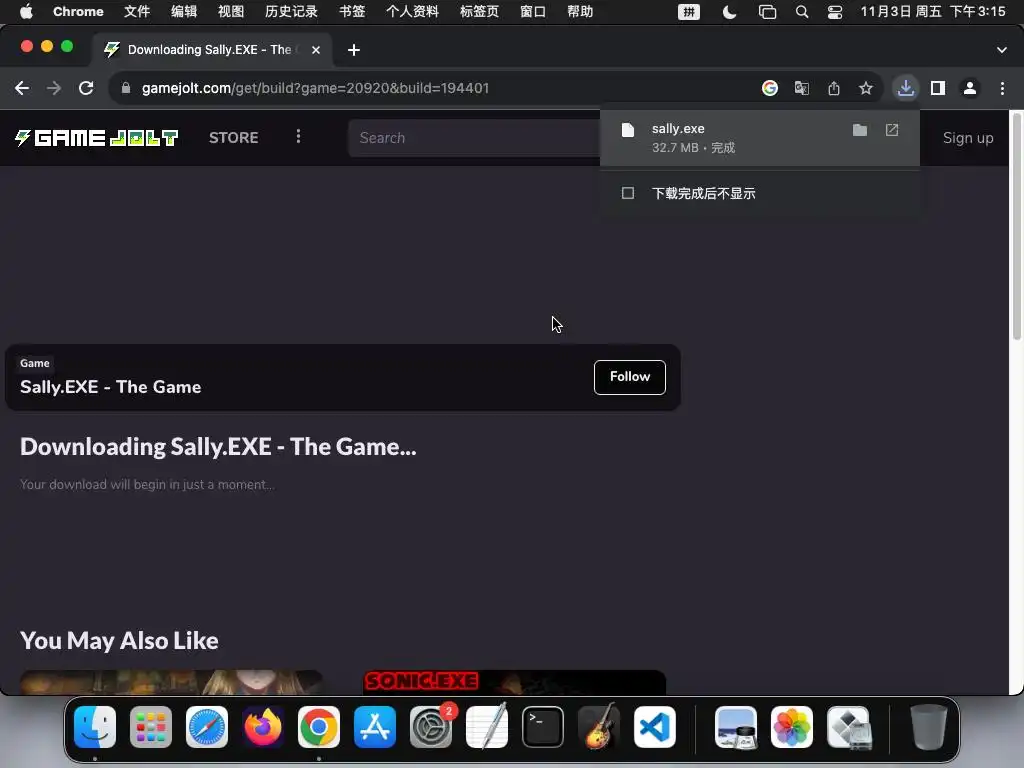Open the 文件 menu
The width and height of the screenshot is (1024, 768).
click(x=136, y=12)
